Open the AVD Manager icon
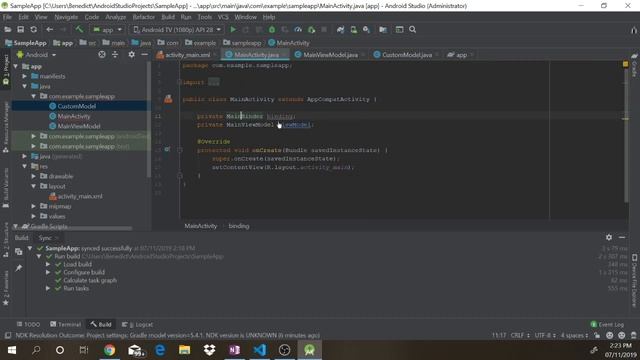The image size is (640, 360). tap(353, 30)
